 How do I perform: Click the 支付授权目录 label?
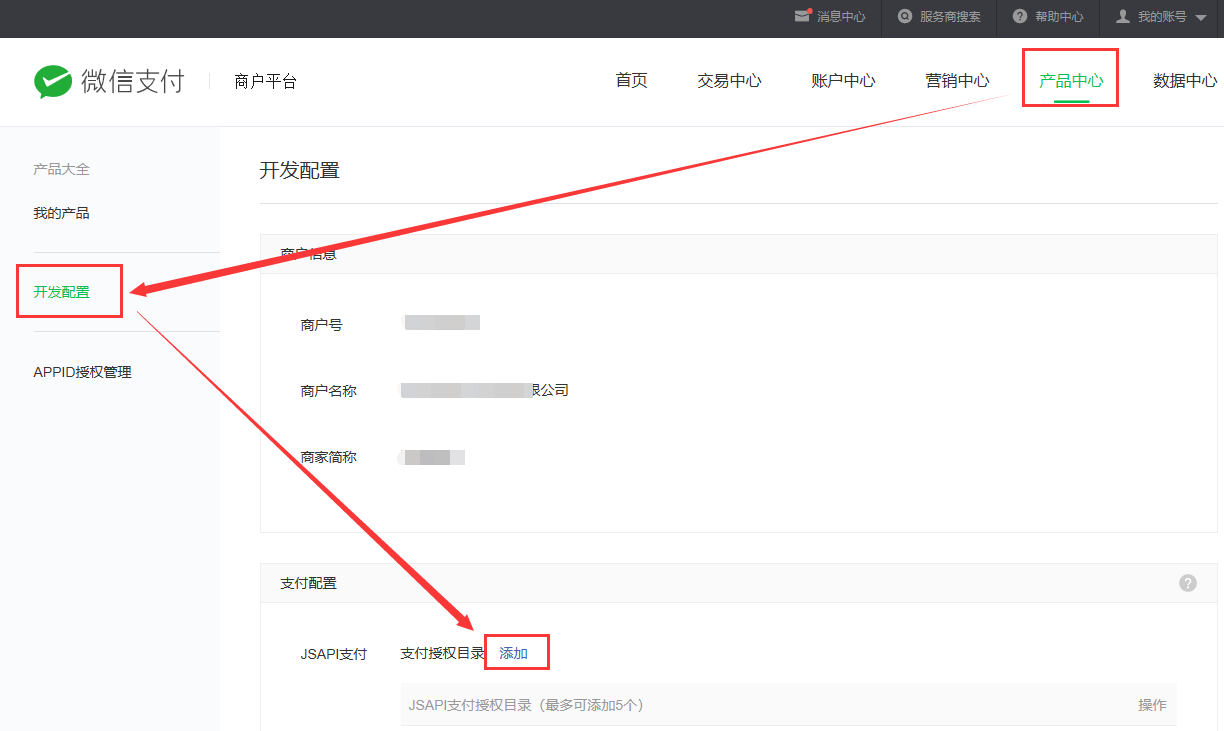442,653
